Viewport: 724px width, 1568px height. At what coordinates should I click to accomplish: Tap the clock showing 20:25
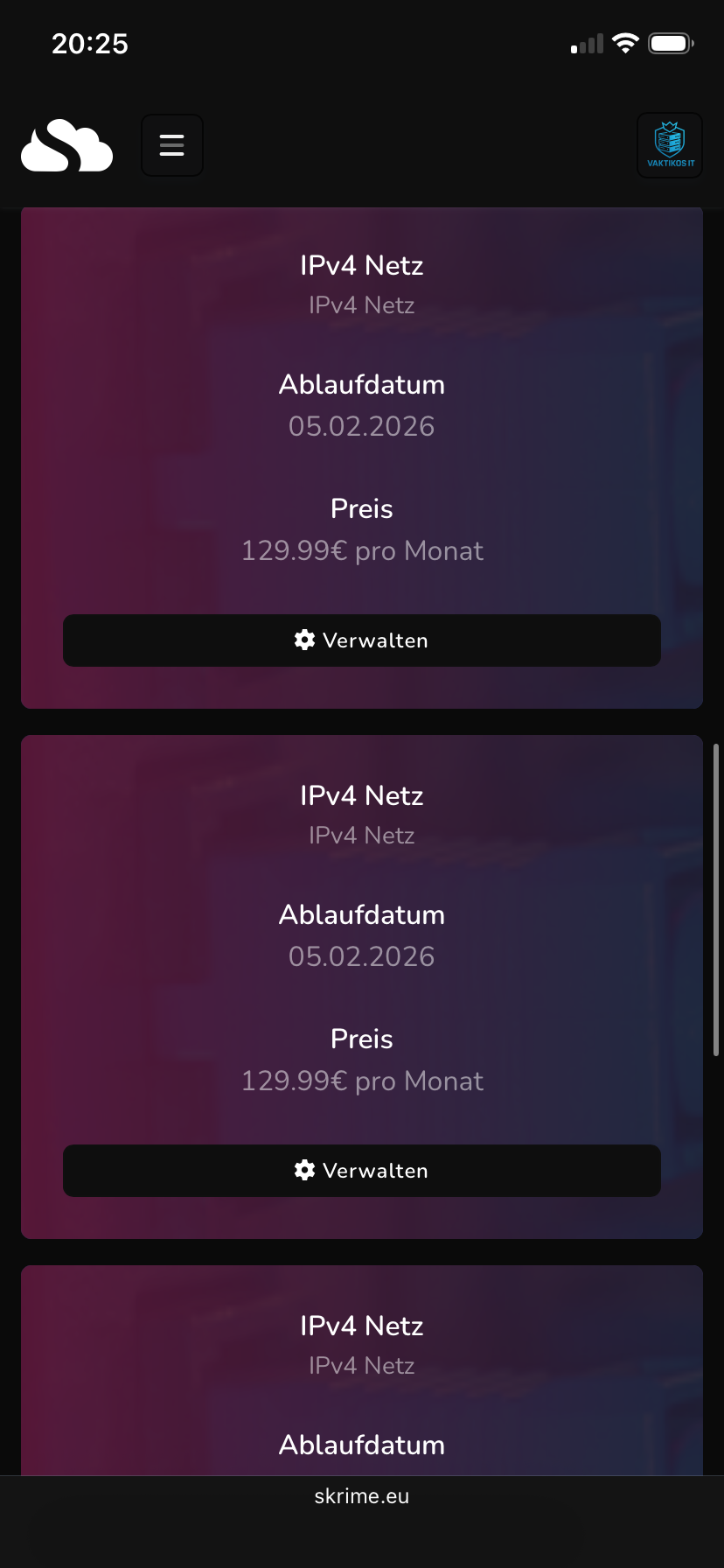tap(89, 43)
